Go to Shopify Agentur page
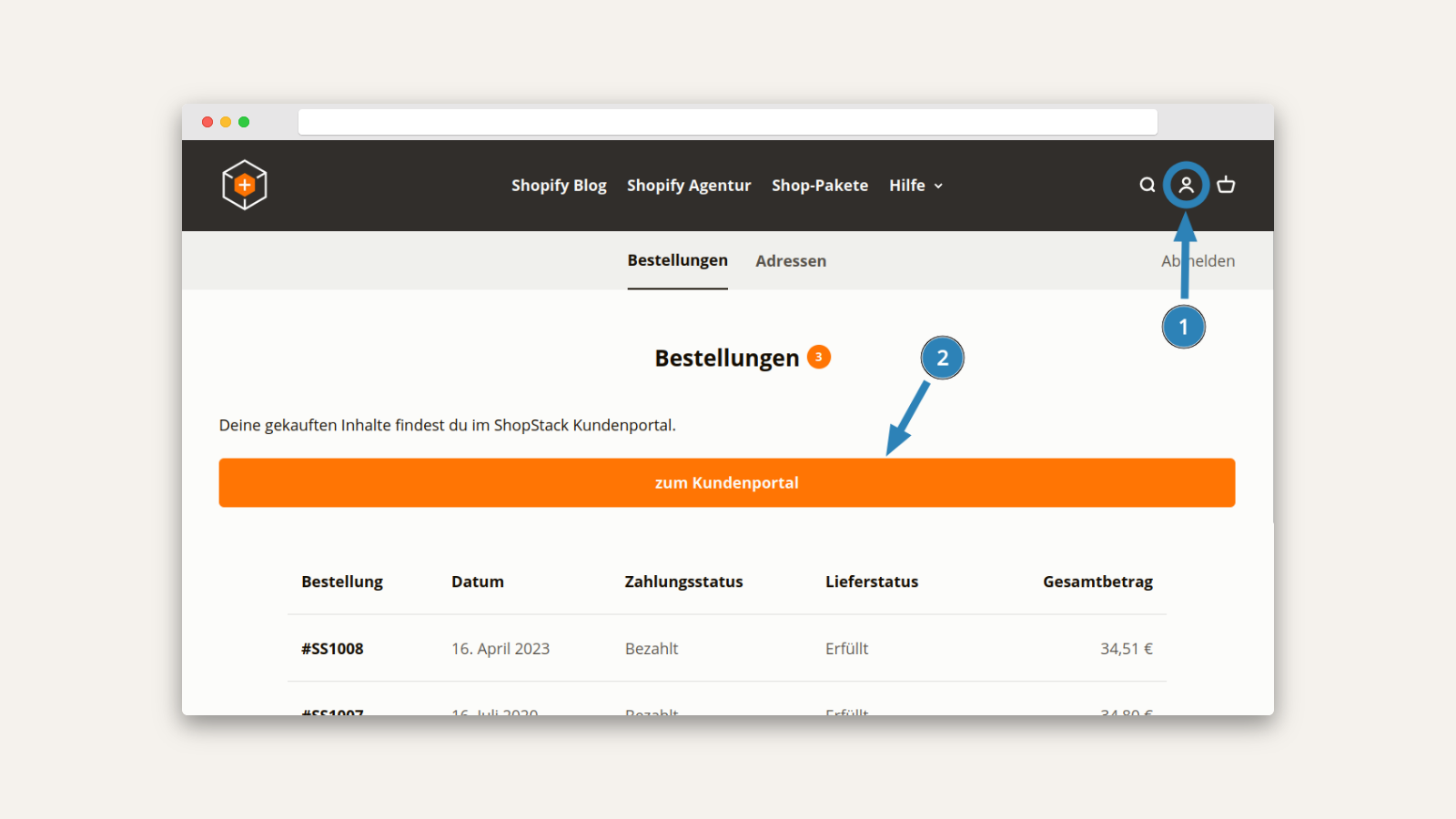 click(x=689, y=186)
